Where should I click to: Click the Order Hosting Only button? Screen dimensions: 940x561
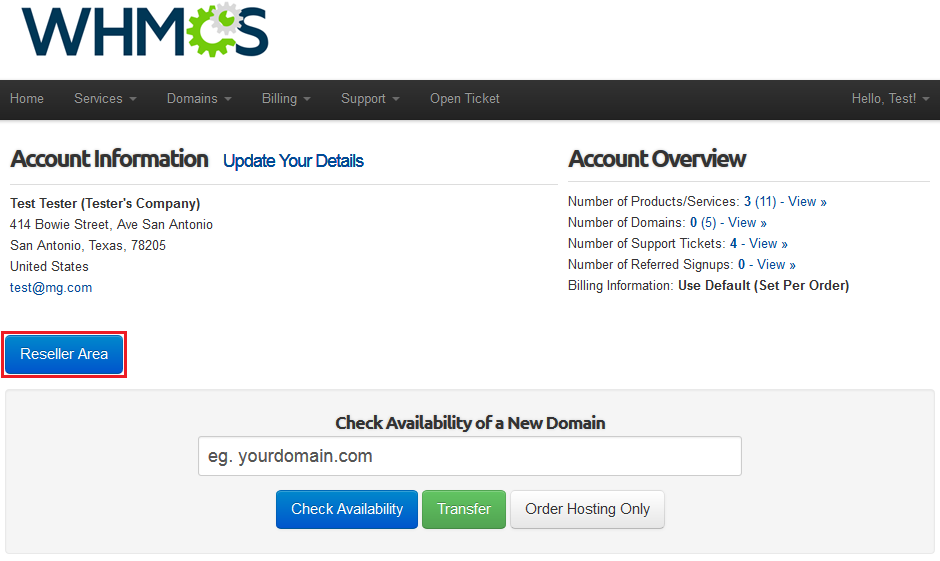tap(588, 509)
